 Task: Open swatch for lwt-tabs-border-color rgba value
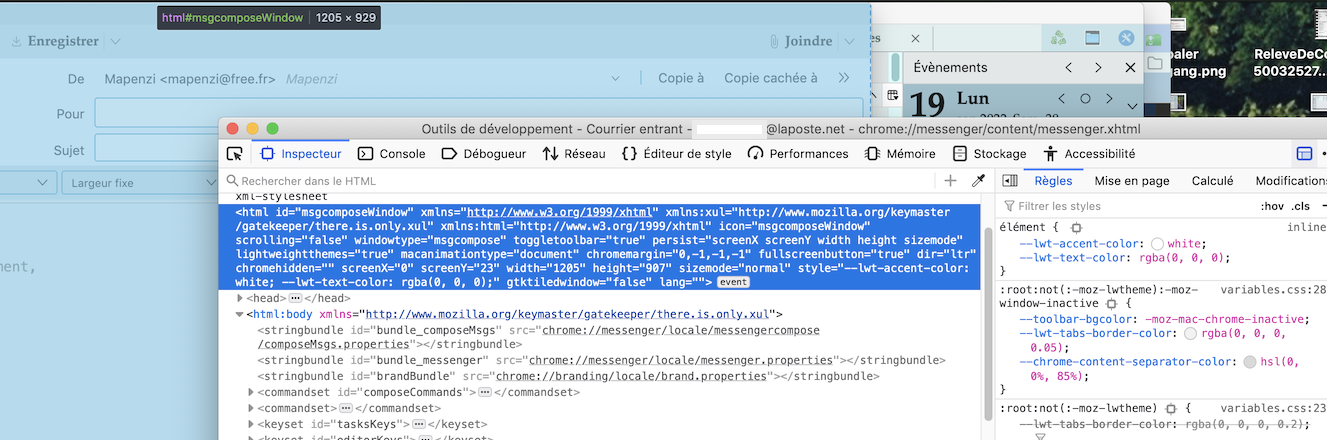(1190, 334)
